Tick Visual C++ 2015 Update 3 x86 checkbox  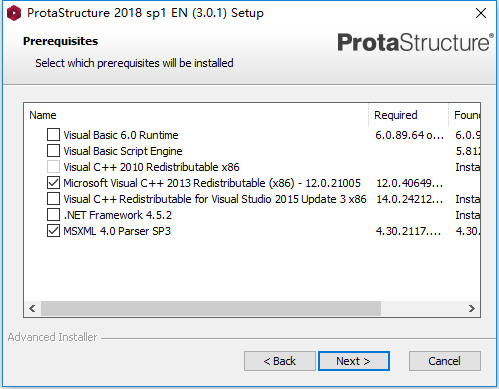pos(53,199)
